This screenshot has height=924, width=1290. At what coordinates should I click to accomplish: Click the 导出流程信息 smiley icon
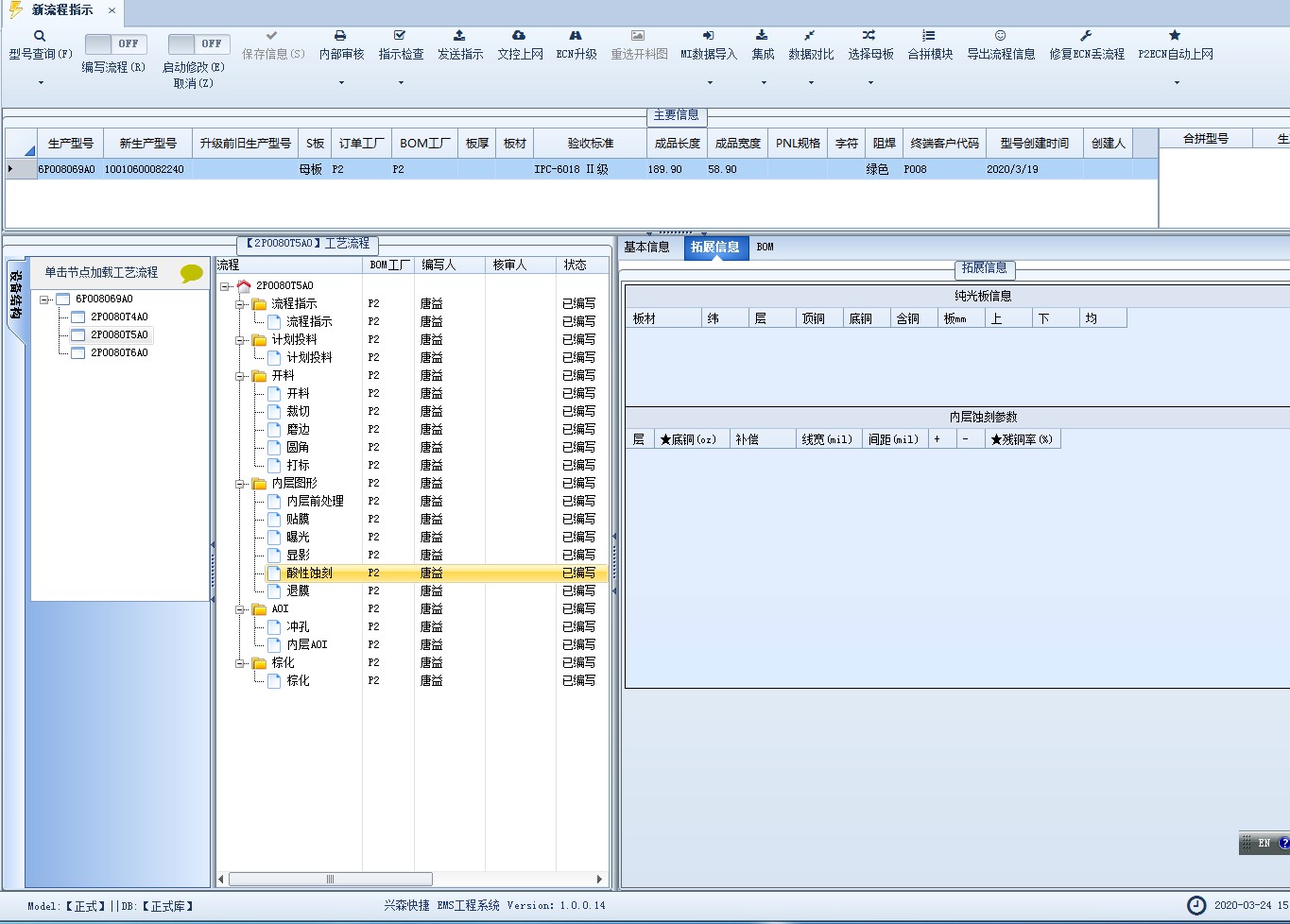pos(1001,36)
